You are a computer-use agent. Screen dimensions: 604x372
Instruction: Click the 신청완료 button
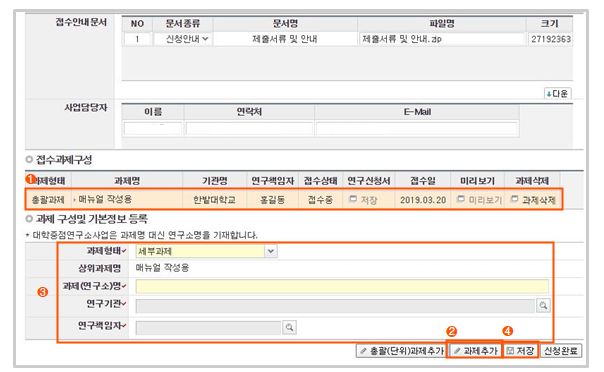pyautogui.click(x=561, y=351)
